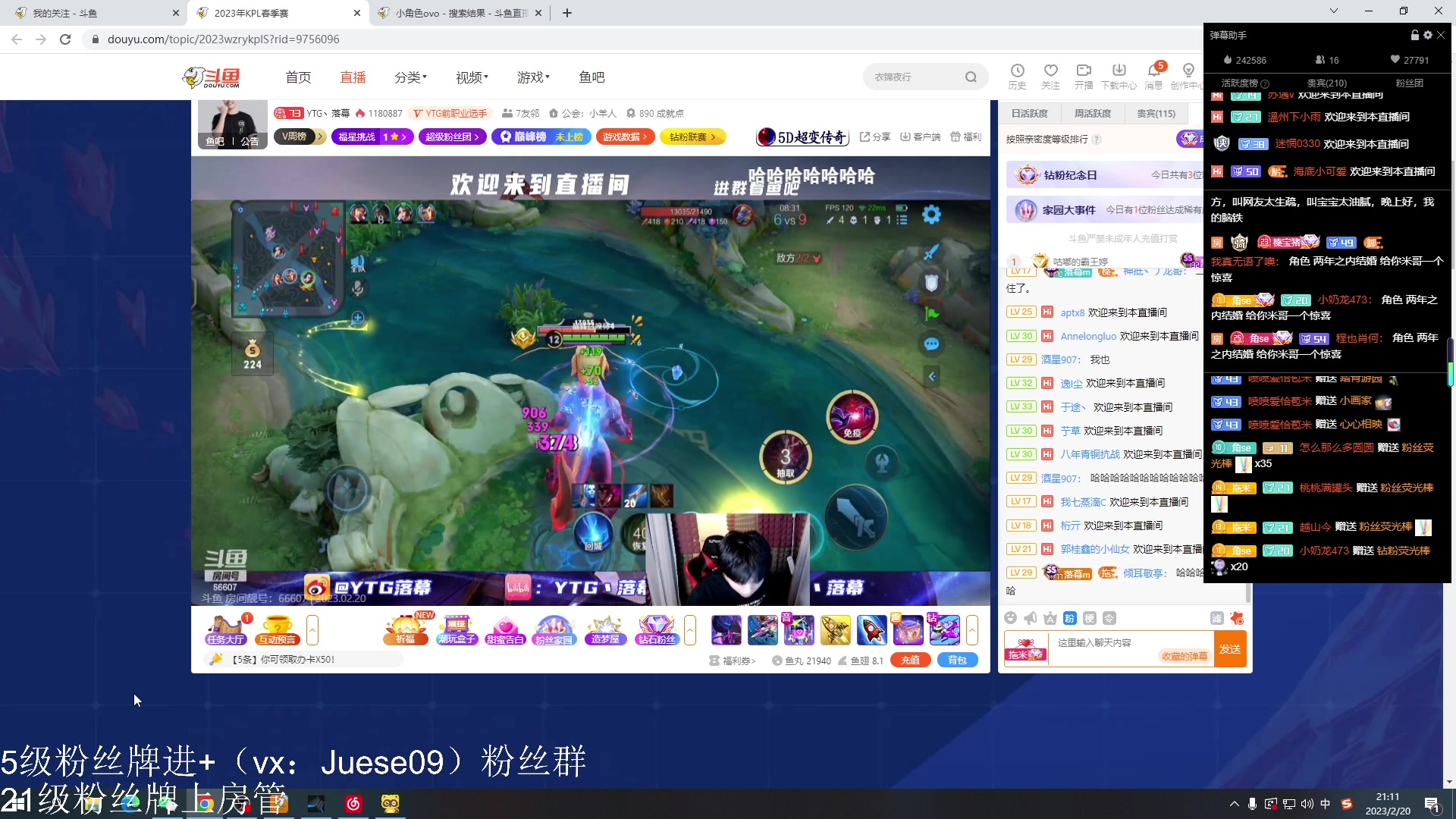The height and width of the screenshot is (819, 1456).
Task: Open the 家园大事件 banner
Action: (1106, 210)
